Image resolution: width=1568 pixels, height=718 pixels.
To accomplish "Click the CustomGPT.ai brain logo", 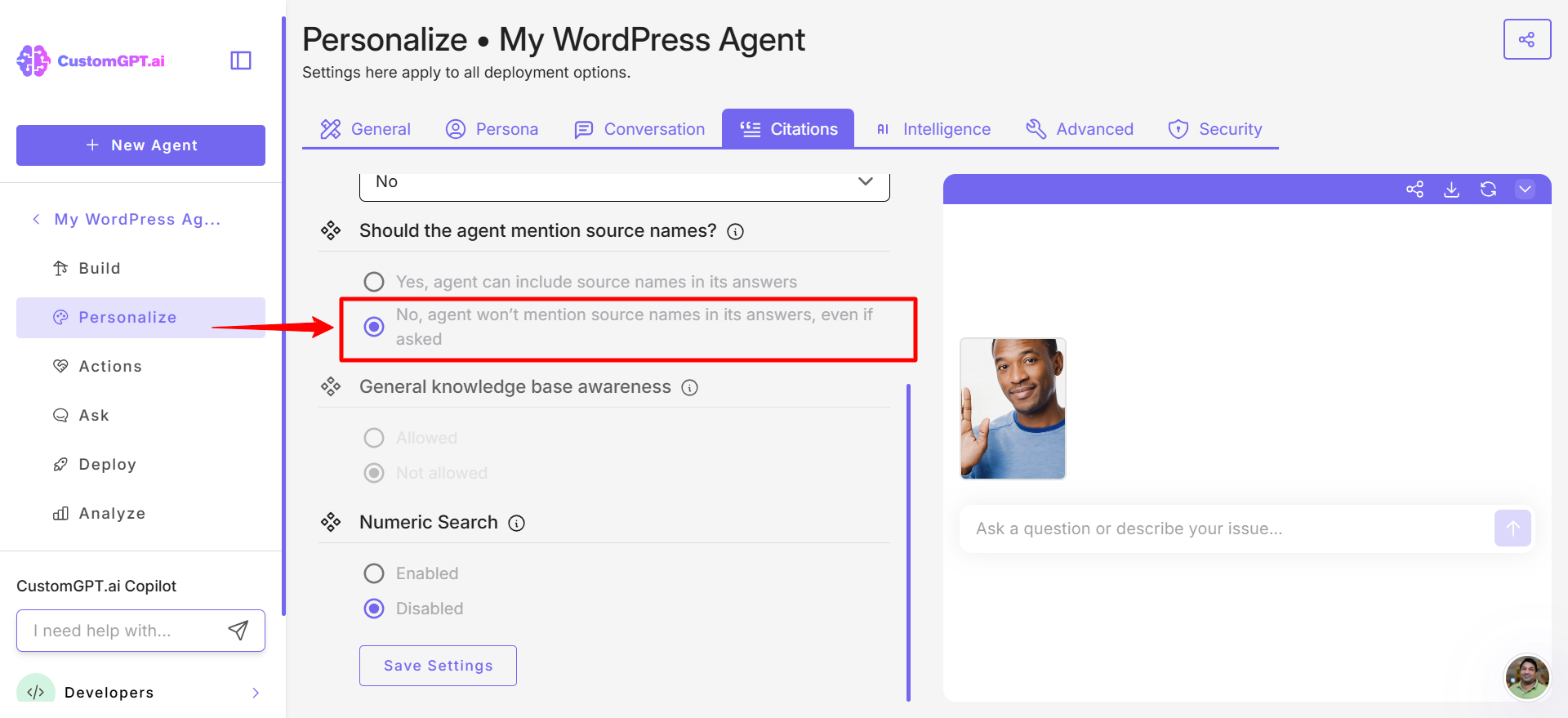I will [x=33, y=60].
